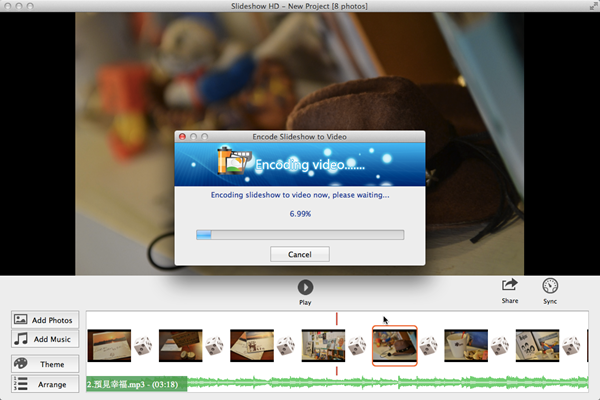The height and width of the screenshot is (400, 600).
Task: Click dice transition after fifth photo
Action: 429,346
